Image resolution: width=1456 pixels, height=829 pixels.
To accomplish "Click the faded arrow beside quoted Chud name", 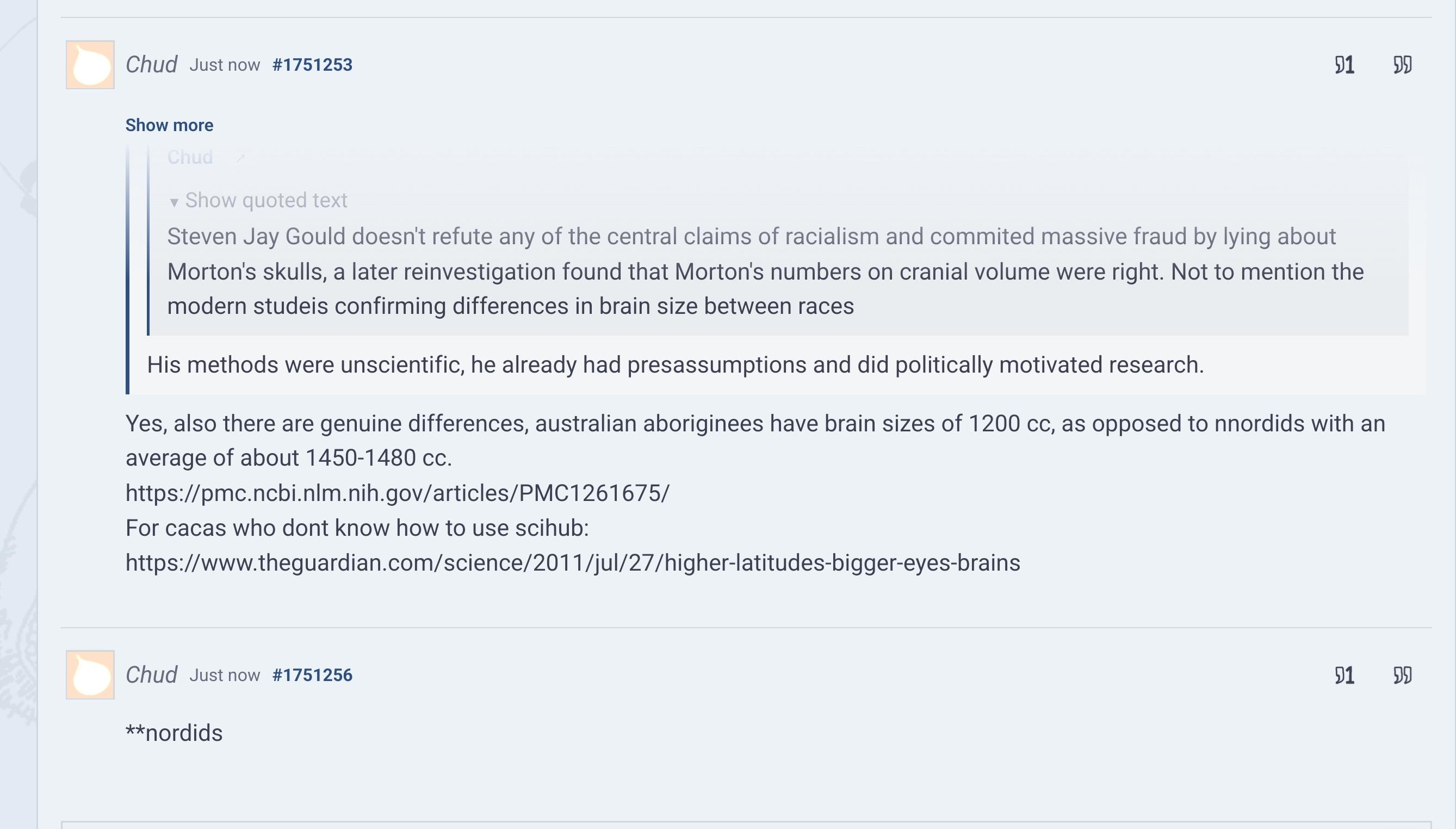I will tap(240, 158).
